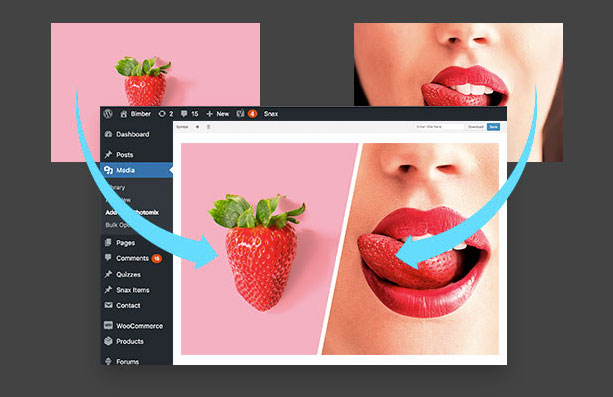Viewport: 613px width, 397px height.
Task: Click the Download button
Action: [x=476, y=127]
